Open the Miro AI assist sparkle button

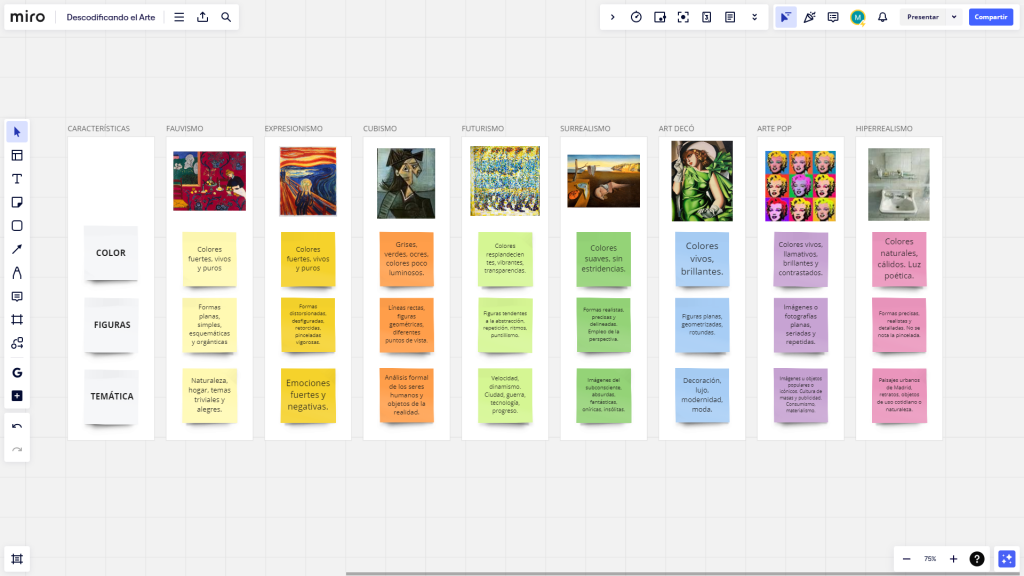point(1007,559)
